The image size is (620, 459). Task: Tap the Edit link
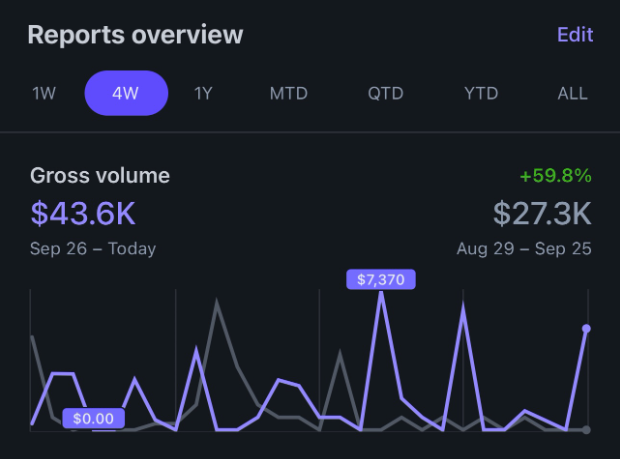click(x=575, y=35)
